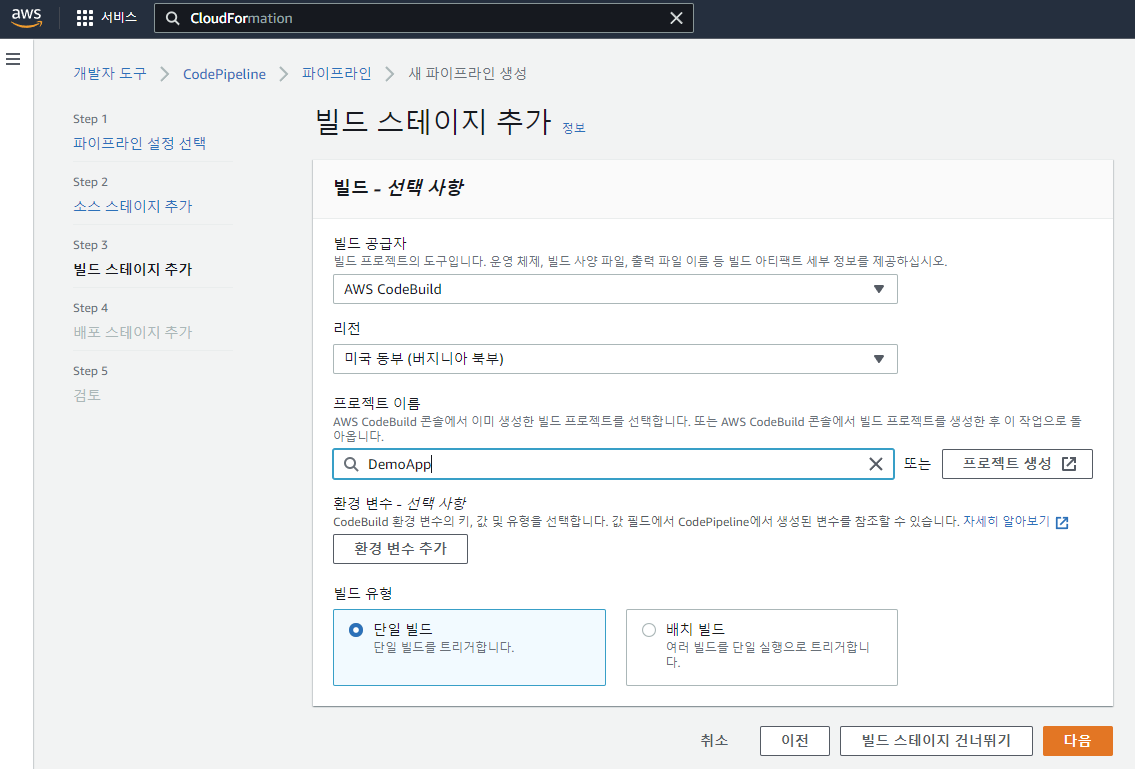Click Step 4 배포 스테이지 추가 text

click(132, 332)
